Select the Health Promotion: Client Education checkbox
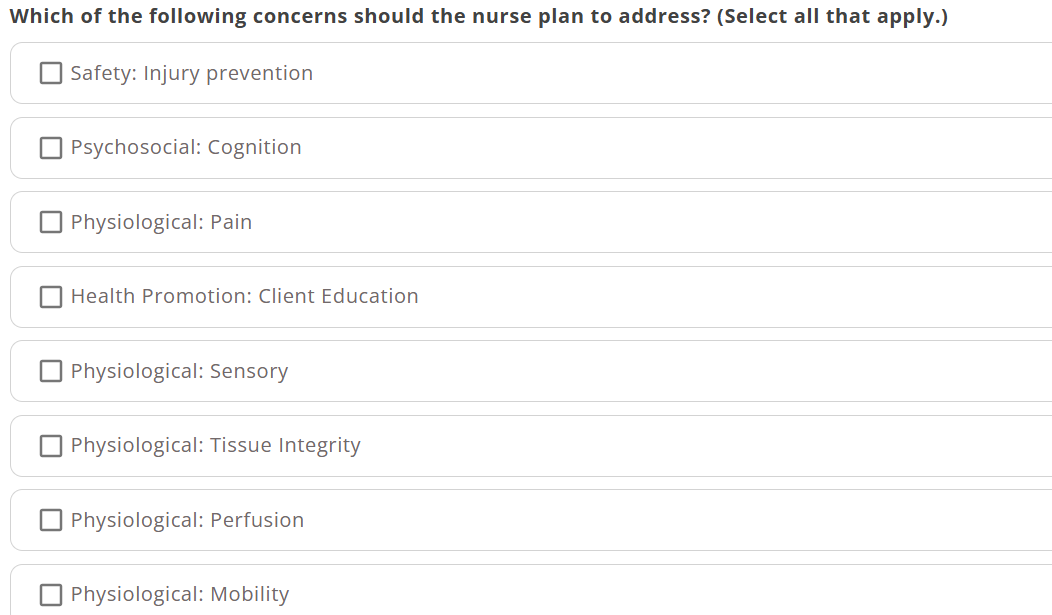 tap(51, 297)
